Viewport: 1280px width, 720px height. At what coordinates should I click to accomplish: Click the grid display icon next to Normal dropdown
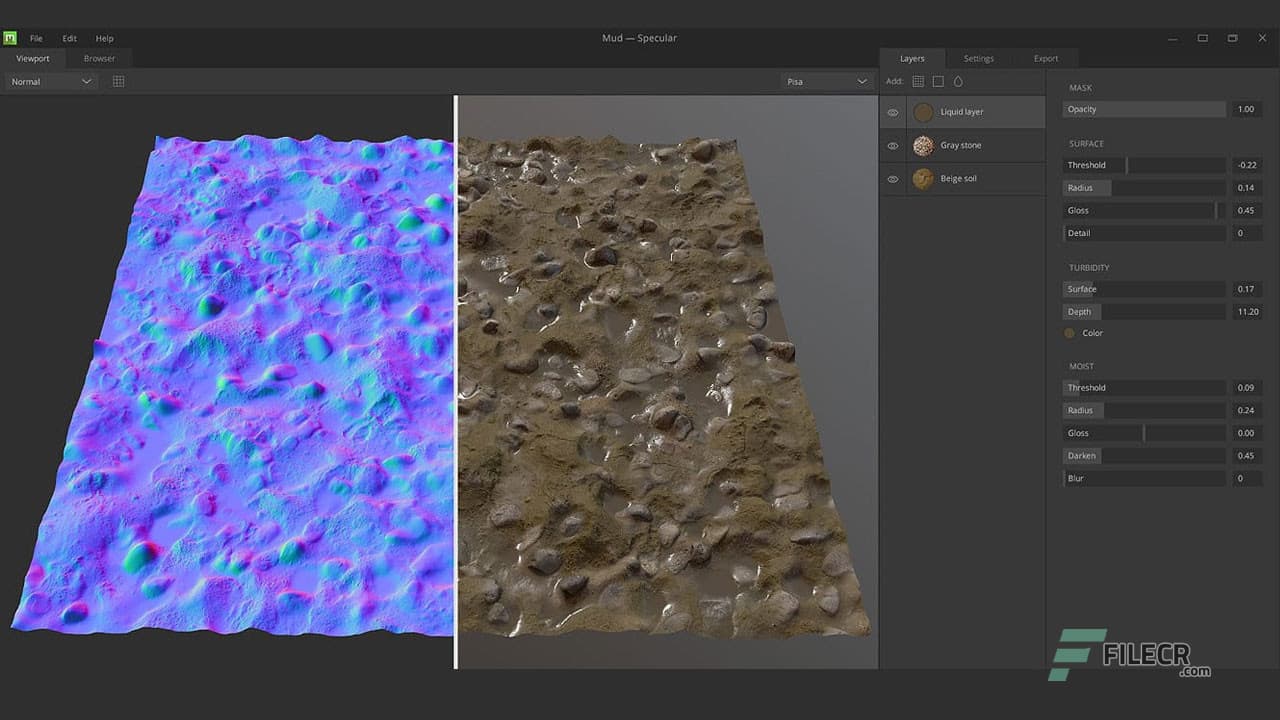click(x=118, y=81)
